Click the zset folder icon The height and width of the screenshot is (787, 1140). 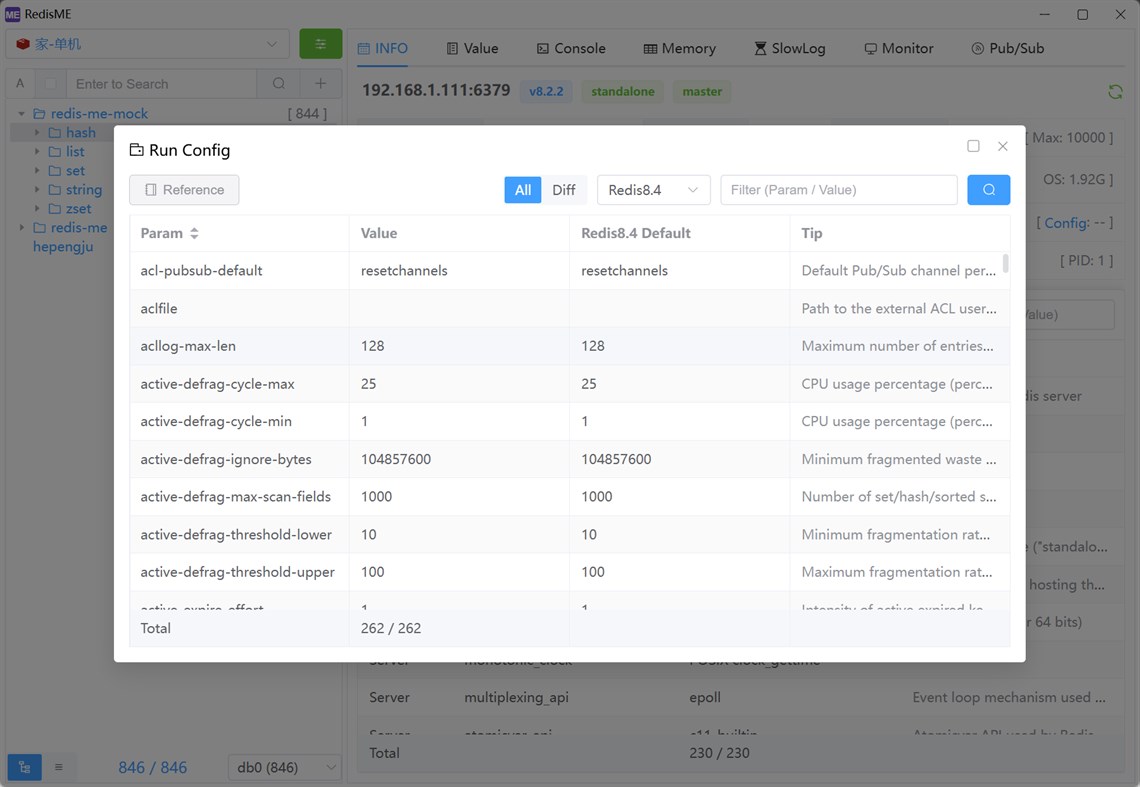tap(55, 209)
